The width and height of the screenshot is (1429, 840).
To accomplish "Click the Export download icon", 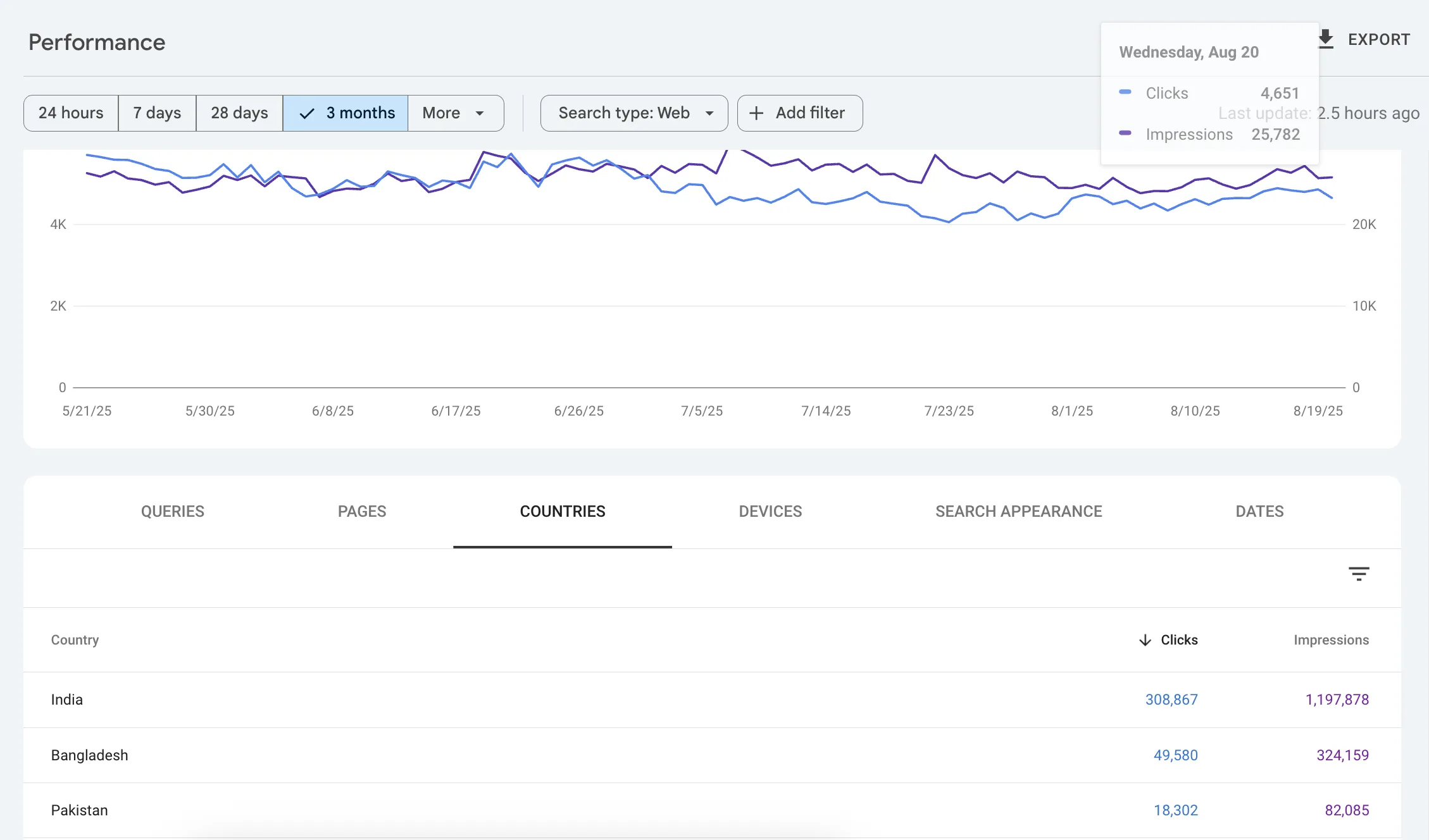I will pos(1326,39).
